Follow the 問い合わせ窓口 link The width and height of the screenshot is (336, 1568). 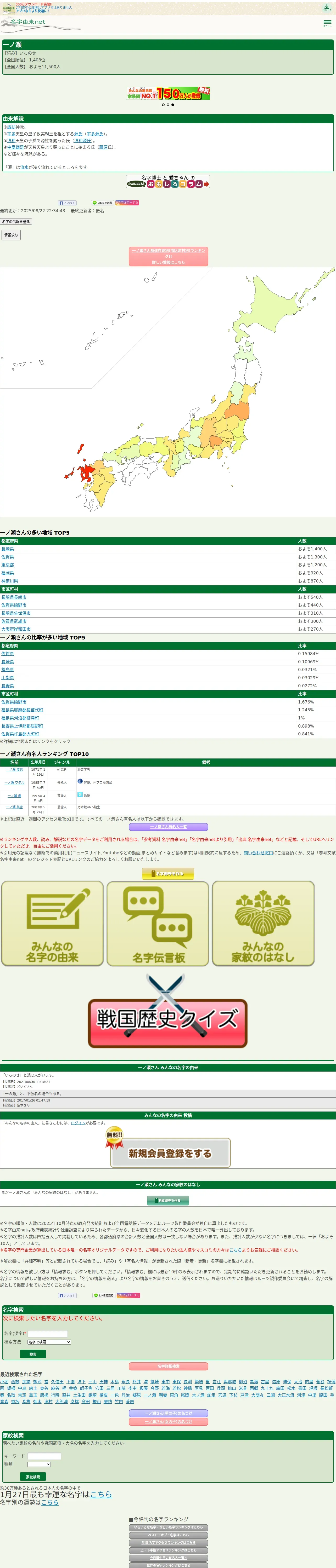point(259,853)
